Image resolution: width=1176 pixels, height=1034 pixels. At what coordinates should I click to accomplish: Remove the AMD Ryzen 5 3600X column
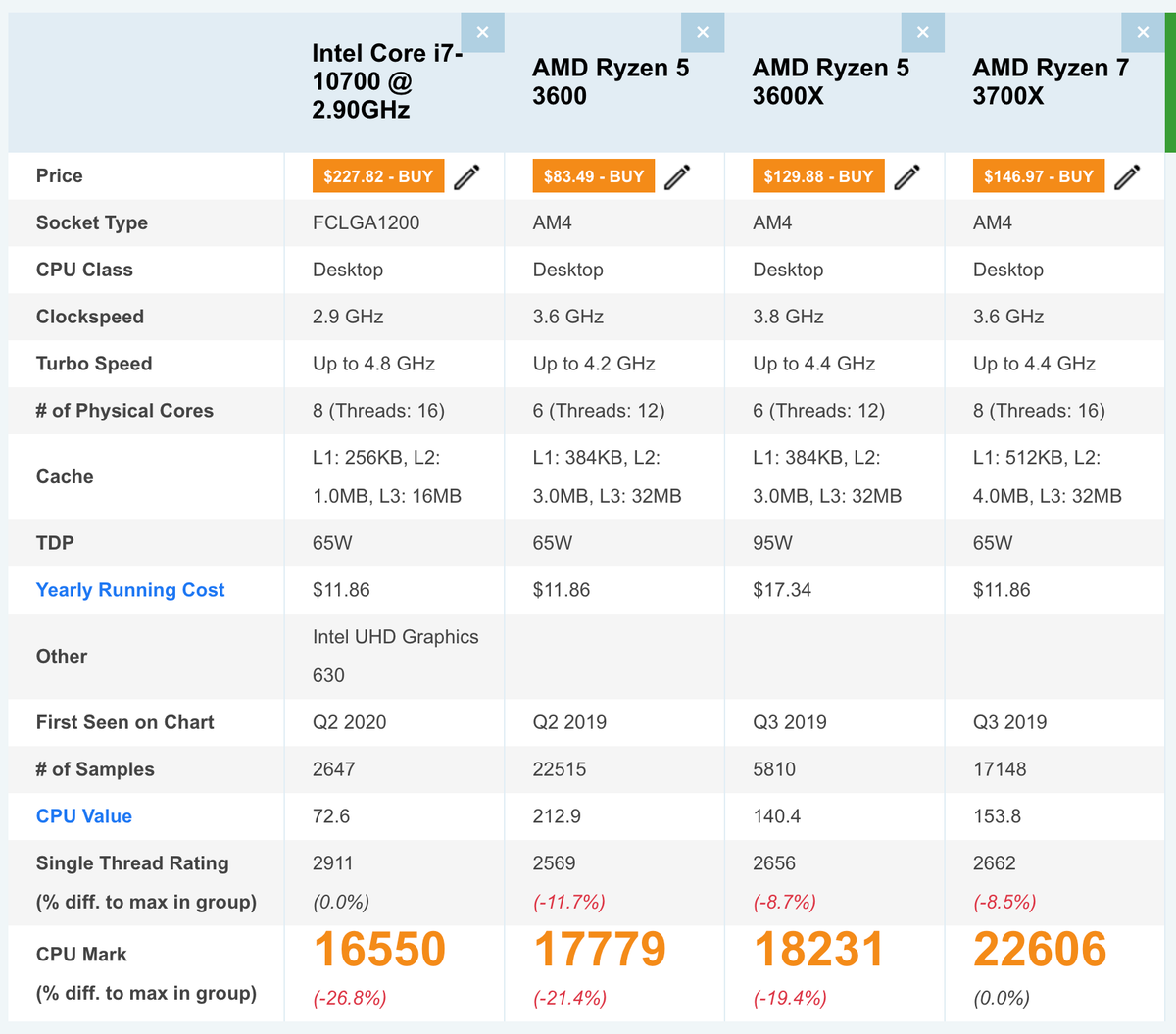tap(922, 32)
